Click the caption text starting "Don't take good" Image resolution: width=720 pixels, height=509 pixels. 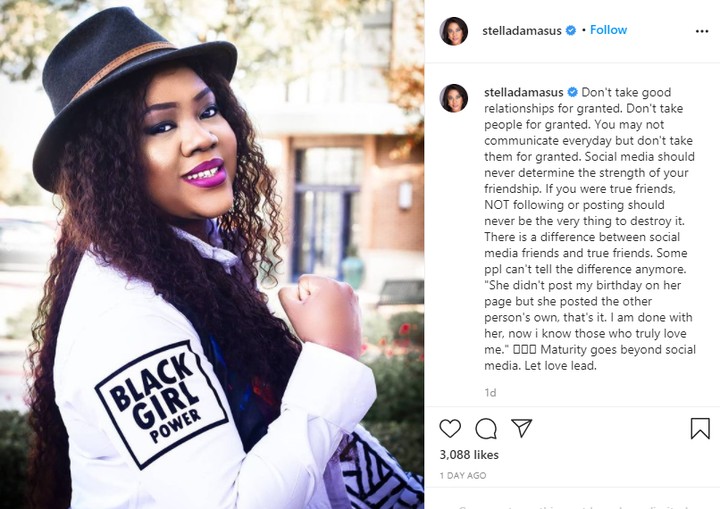pos(590,229)
